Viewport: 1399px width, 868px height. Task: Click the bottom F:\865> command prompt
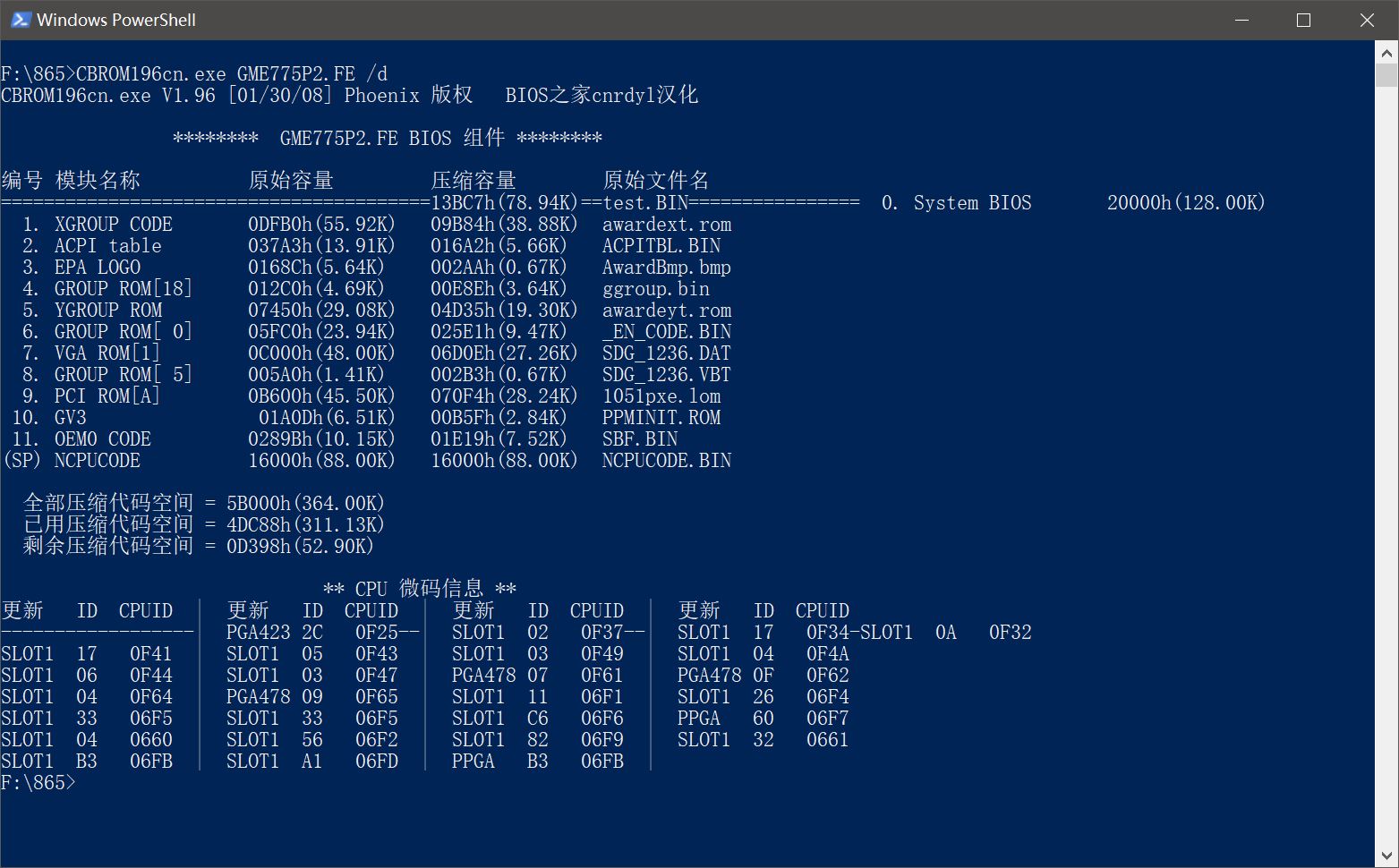click(38, 783)
